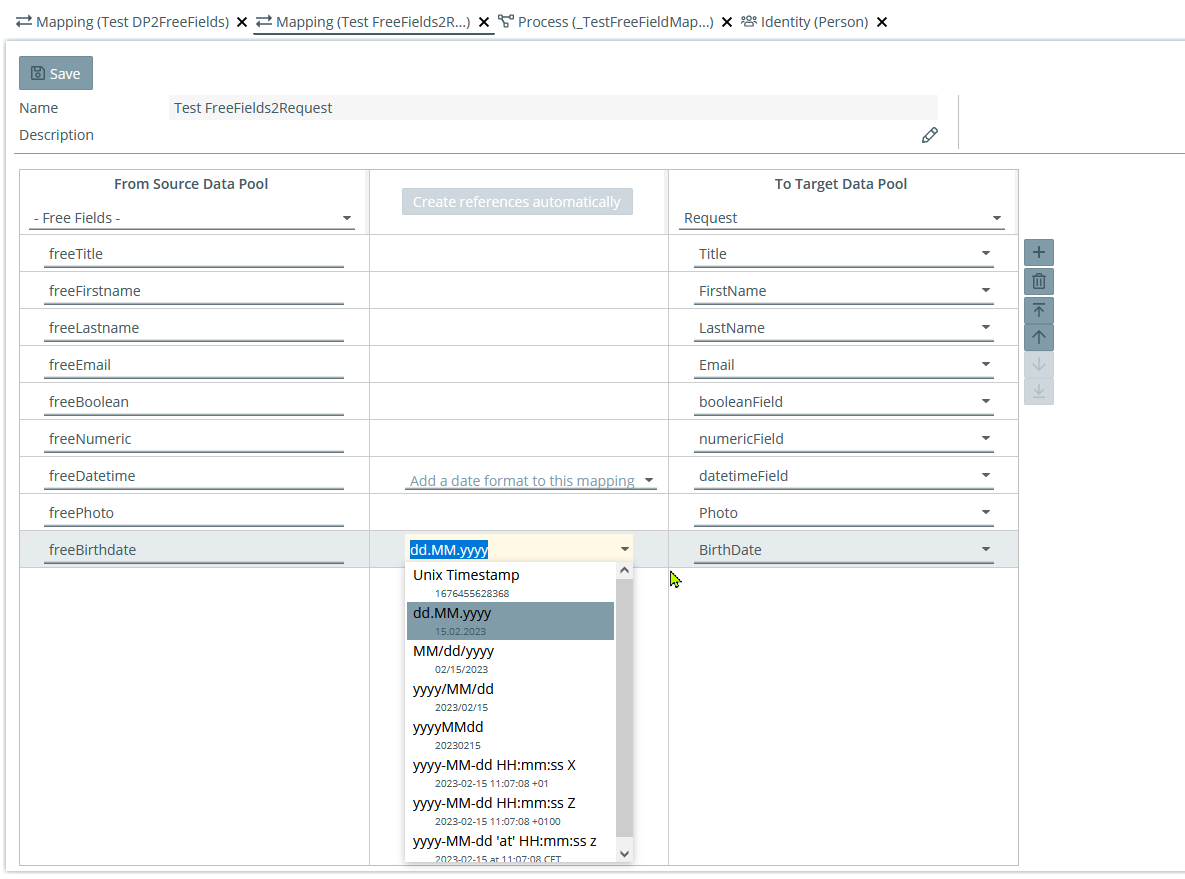Close the Test DP2FreeFields mapping tab
1185x879 pixels.
click(242, 22)
